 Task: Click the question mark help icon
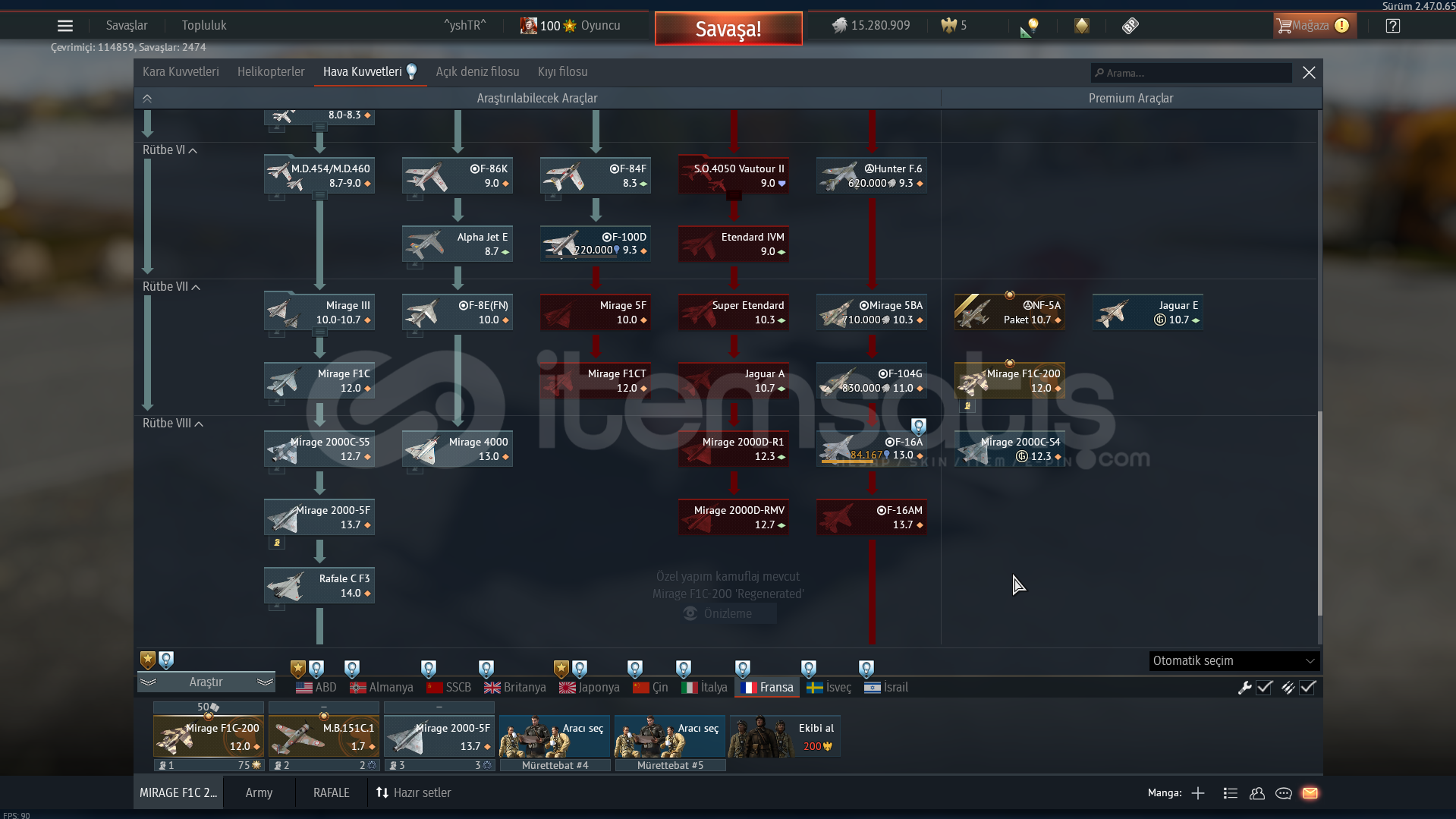tap(1392, 26)
